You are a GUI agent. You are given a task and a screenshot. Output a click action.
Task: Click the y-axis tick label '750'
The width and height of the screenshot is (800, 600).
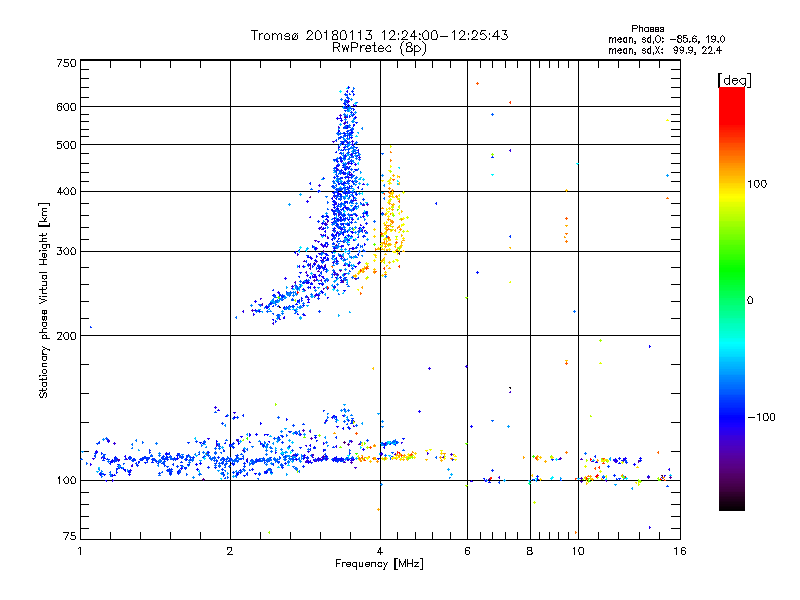[x=66, y=63]
